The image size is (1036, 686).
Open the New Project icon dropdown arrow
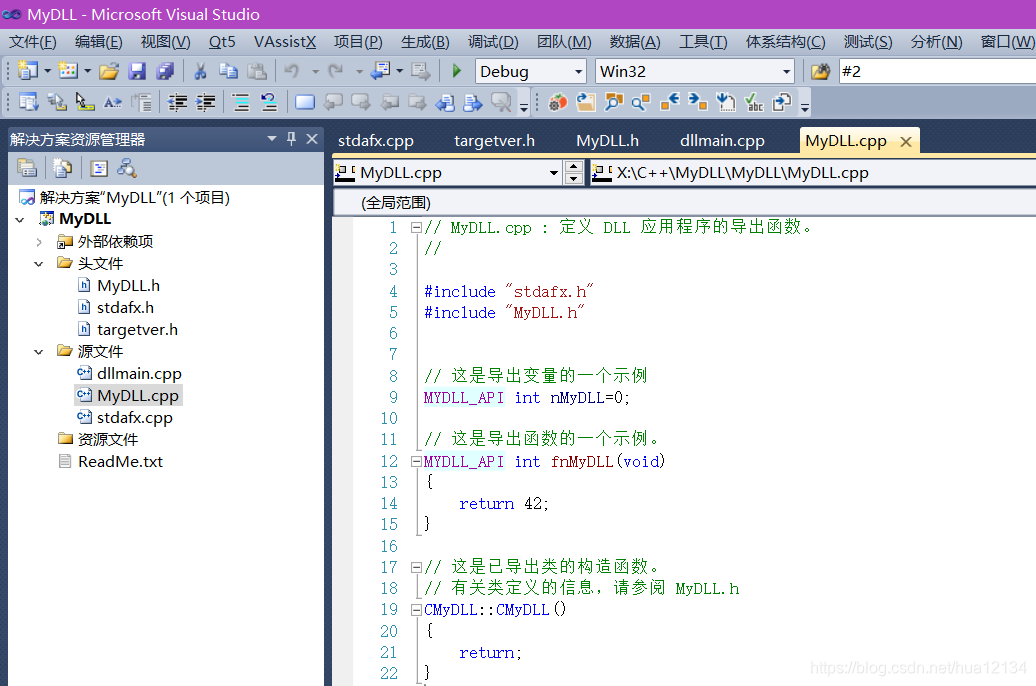click(48, 71)
